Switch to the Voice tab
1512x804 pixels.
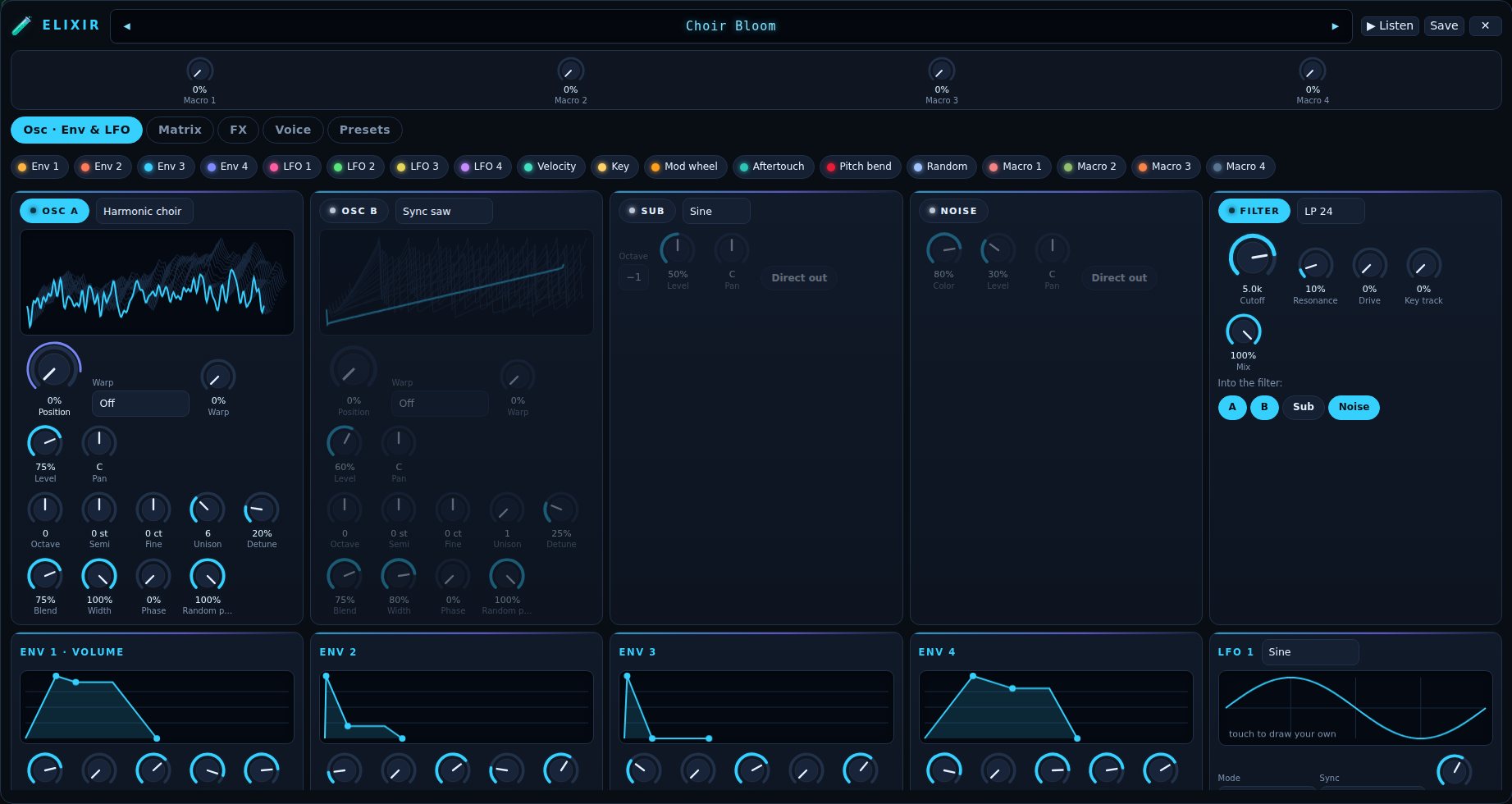[x=293, y=130]
